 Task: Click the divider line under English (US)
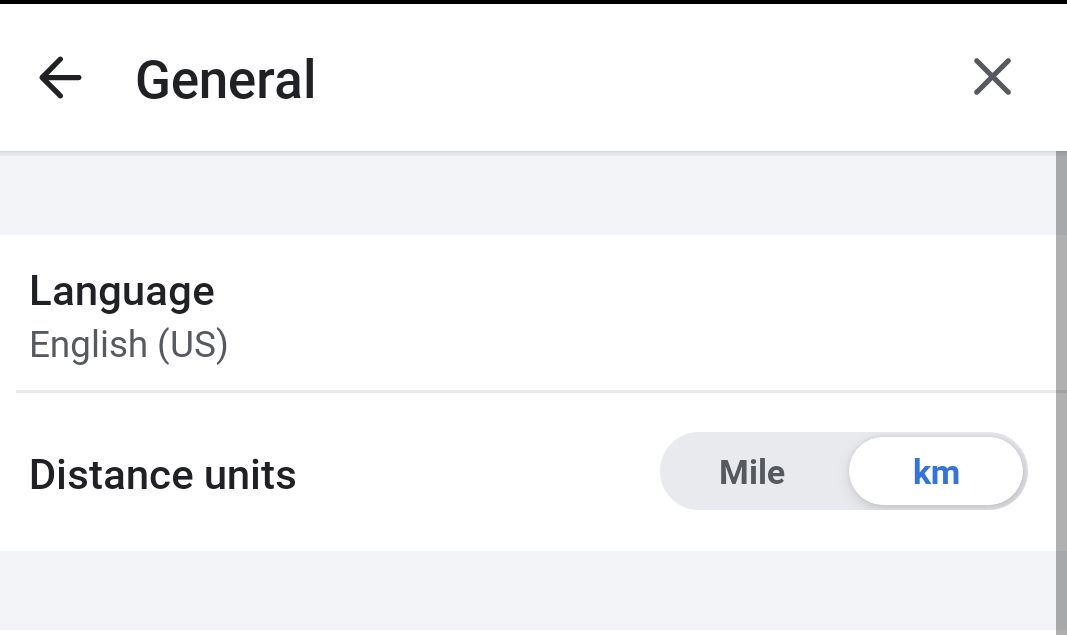coord(500,391)
